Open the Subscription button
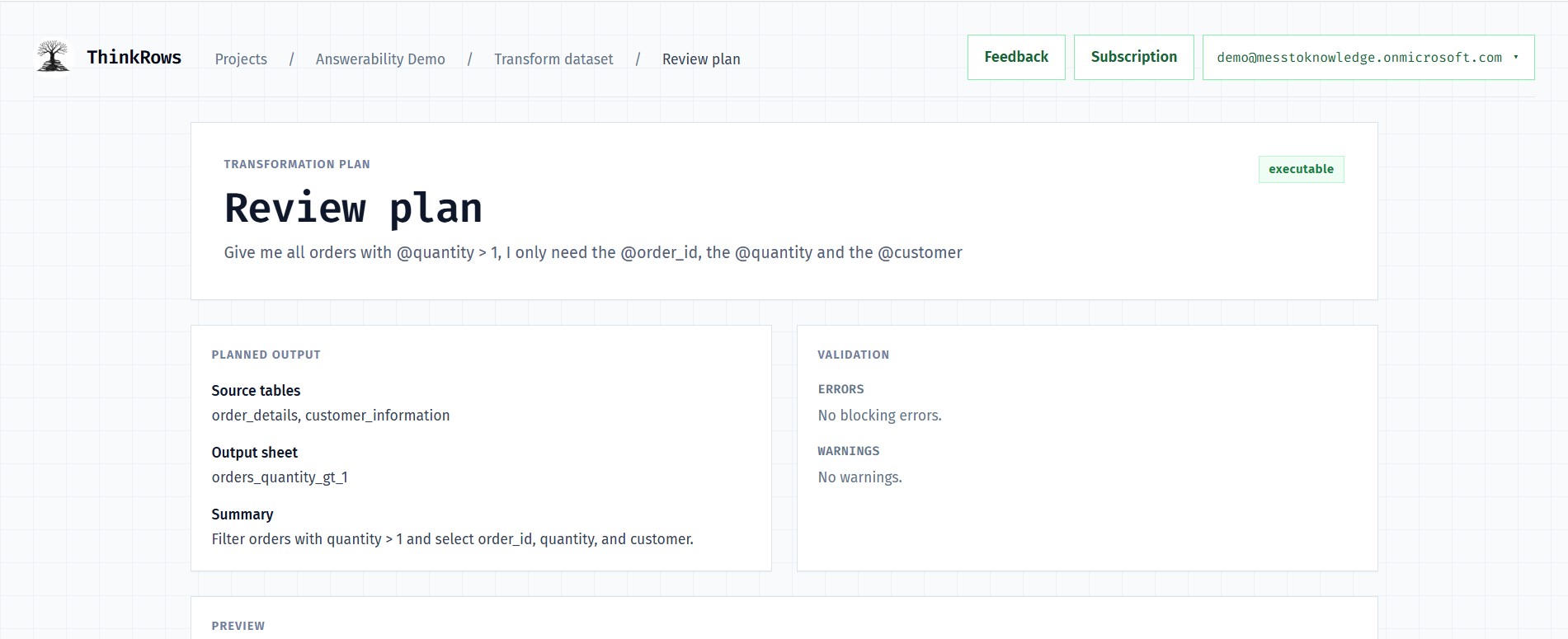 click(x=1133, y=57)
